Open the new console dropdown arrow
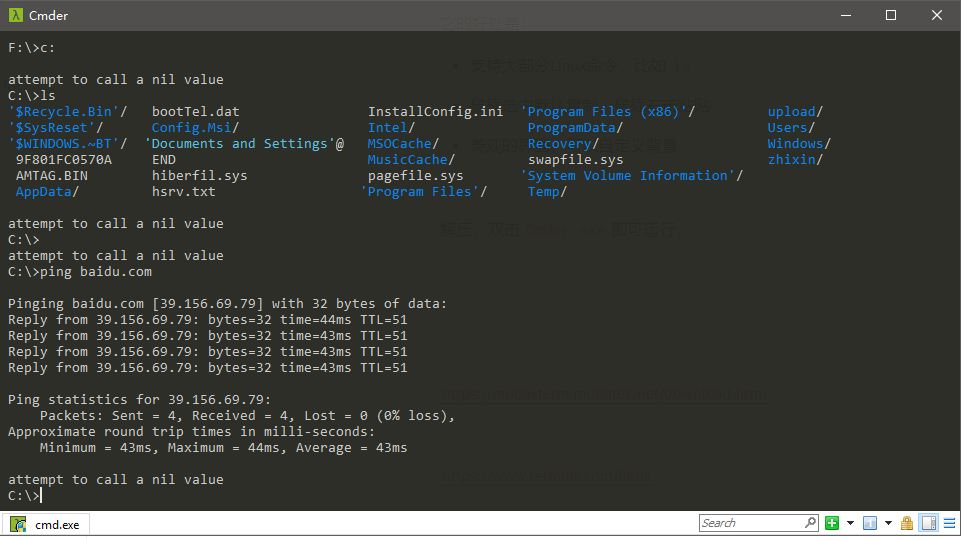The width and height of the screenshot is (961, 539). (x=850, y=523)
